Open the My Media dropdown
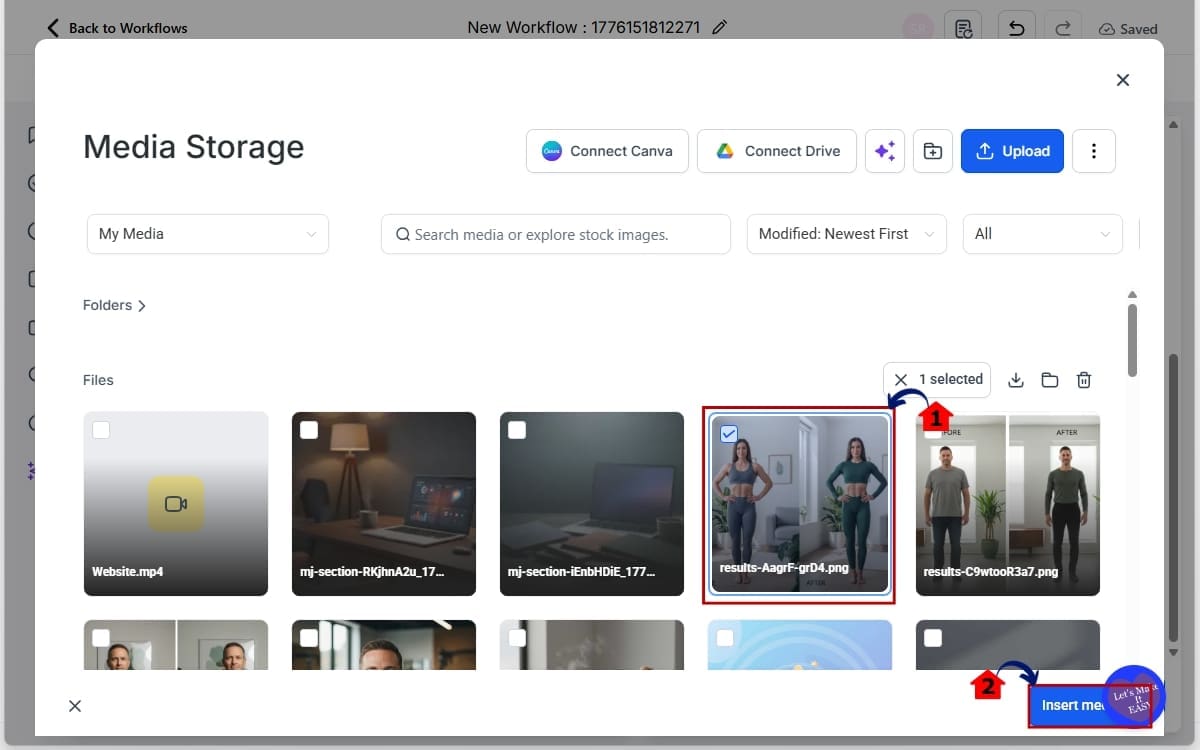This screenshot has height=750, width=1200. (x=207, y=233)
